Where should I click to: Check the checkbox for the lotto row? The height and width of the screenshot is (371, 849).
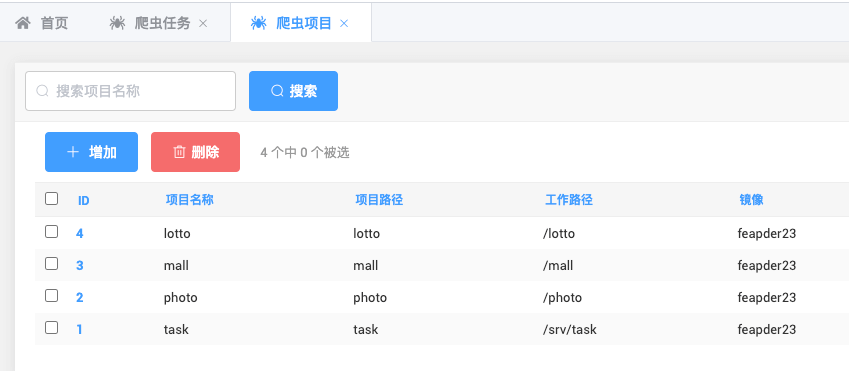51,232
